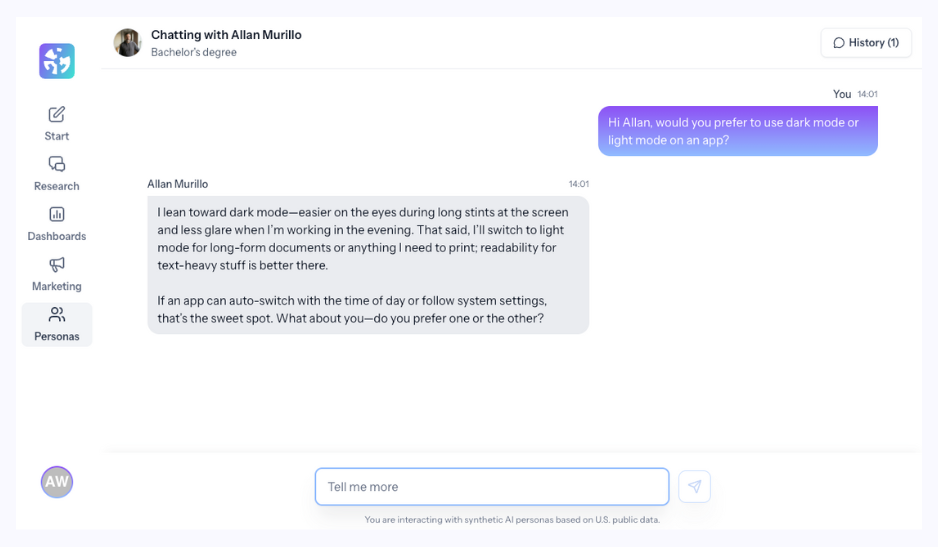Click the "Chatting with Allan Murillo" title
This screenshot has width=938, height=547.
226,35
